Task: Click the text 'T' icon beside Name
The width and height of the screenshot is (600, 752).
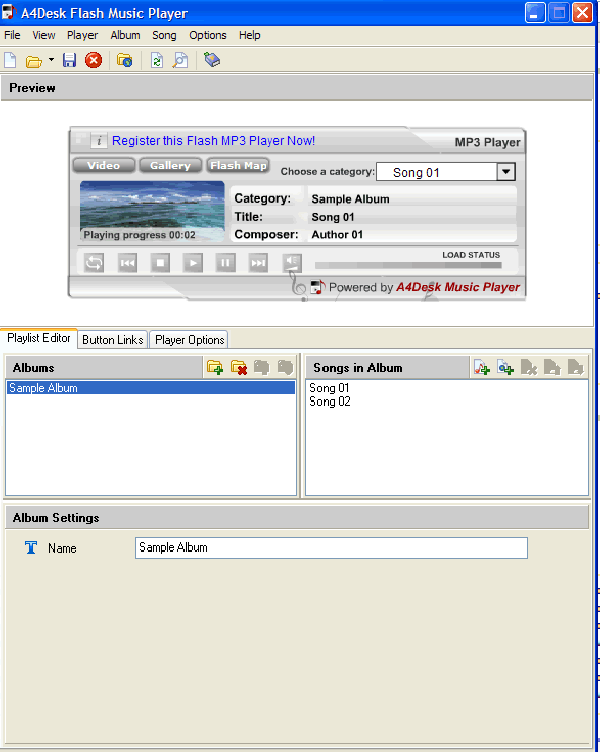Action: click(x=31, y=547)
